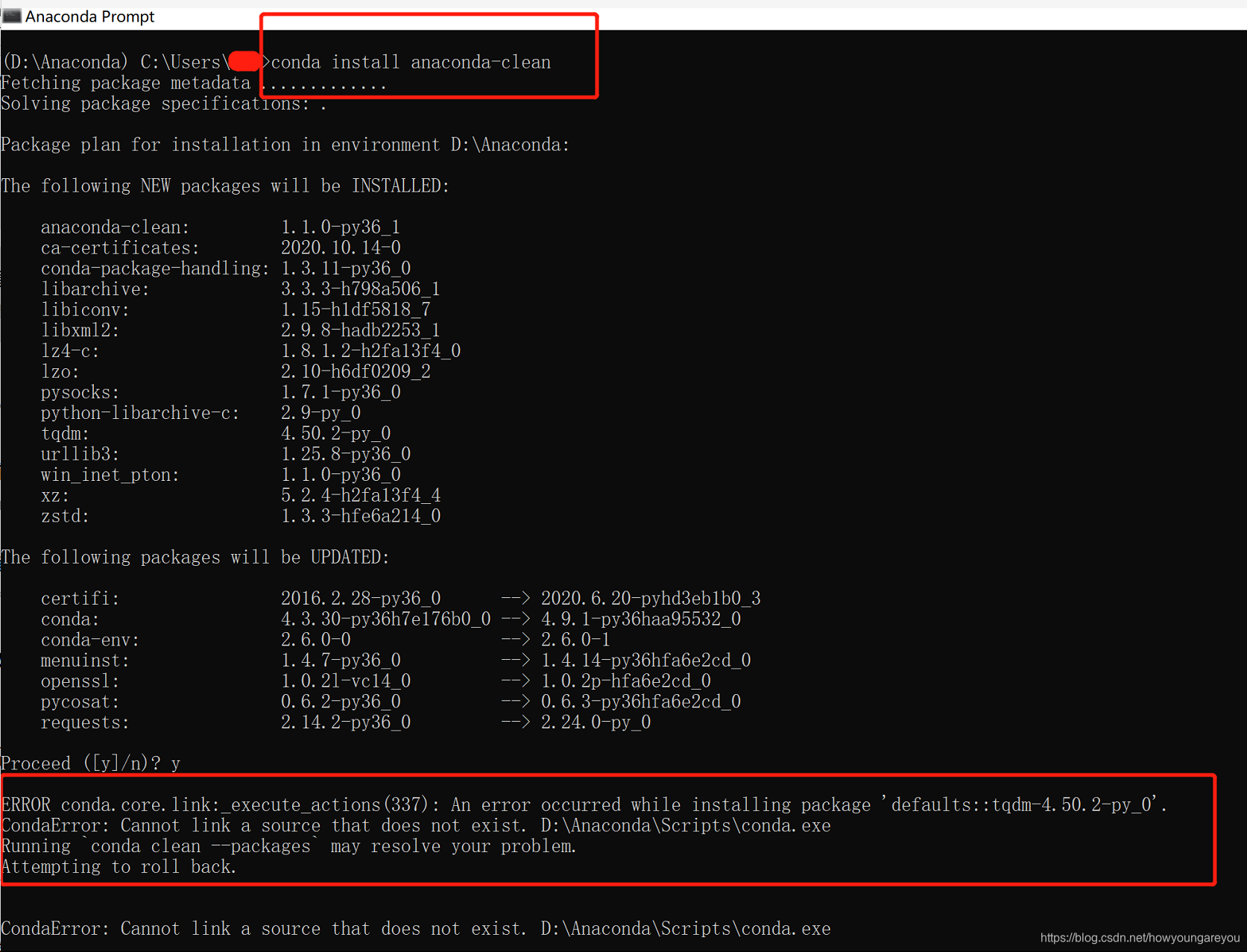
Task: Click certifi new version 2020.6.20-pyhd3eb1b0_3
Action: [x=651, y=599]
